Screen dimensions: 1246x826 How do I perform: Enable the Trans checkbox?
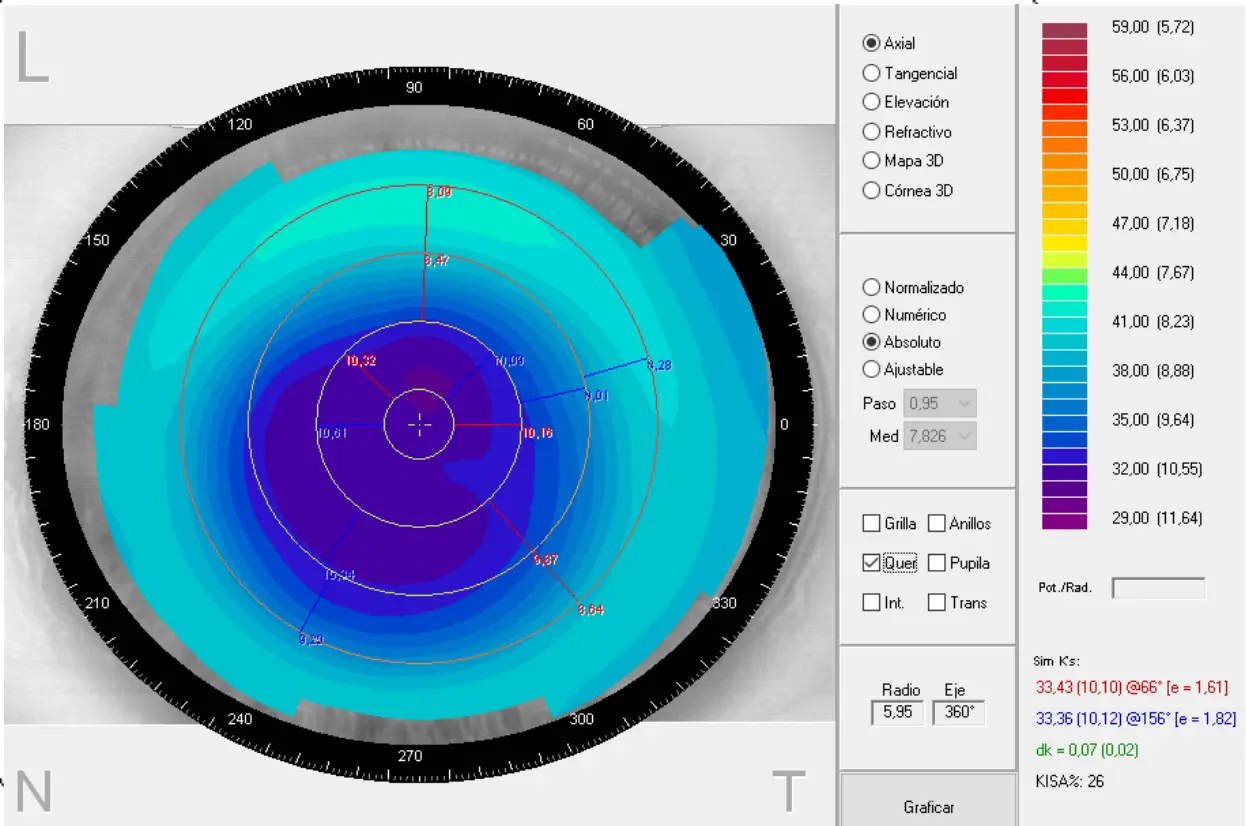click(936, 603)
